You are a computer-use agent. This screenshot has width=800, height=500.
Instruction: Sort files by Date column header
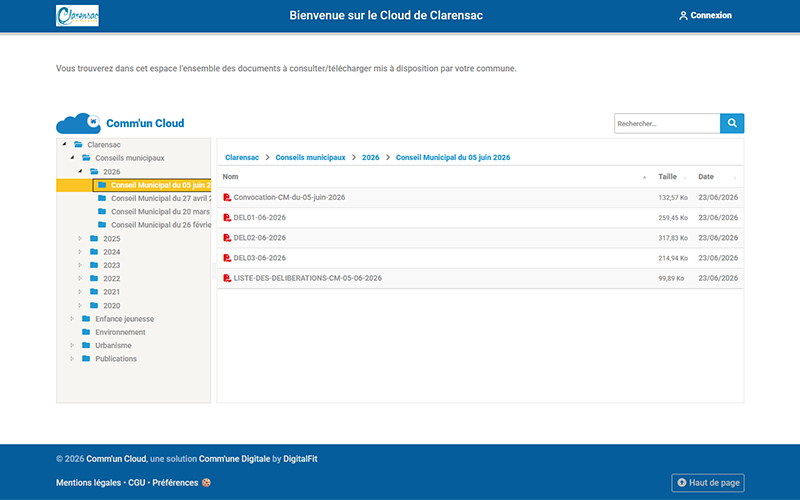click(706, 177)
